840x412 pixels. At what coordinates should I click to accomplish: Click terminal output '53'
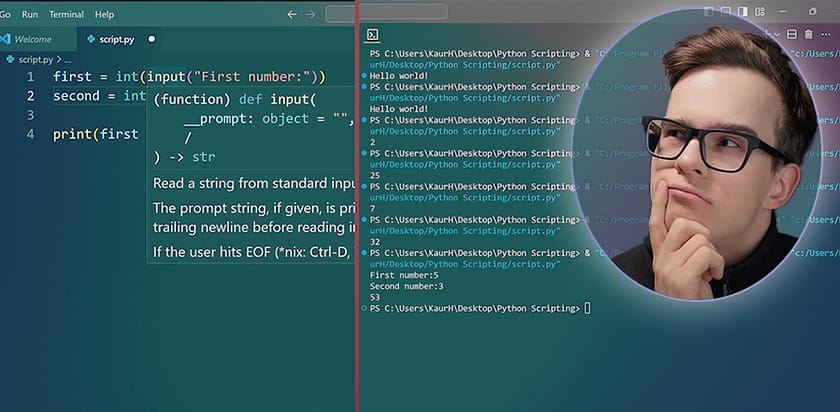pos(374,297)
